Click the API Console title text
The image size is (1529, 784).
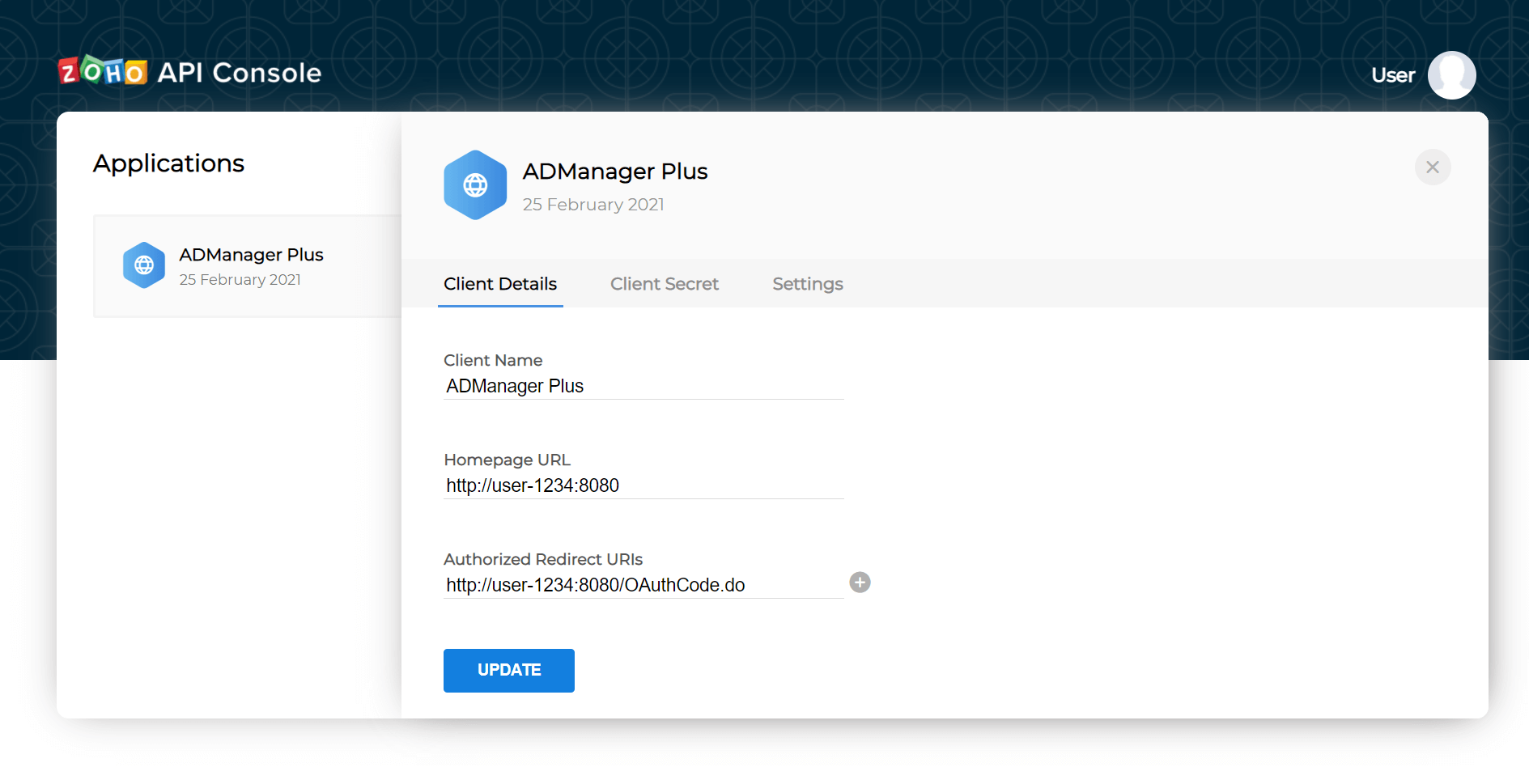coord(239,72)
